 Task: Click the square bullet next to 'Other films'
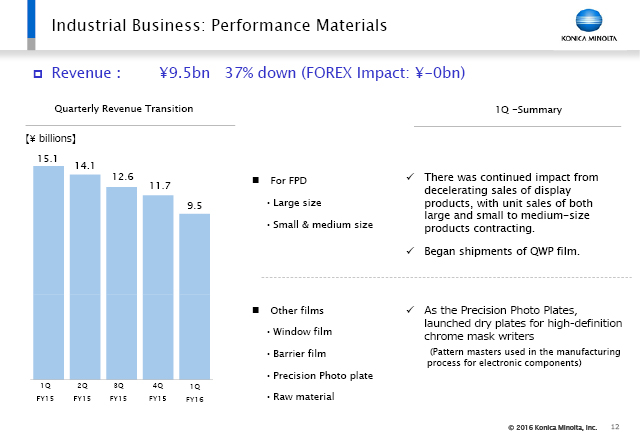(256, 310)
